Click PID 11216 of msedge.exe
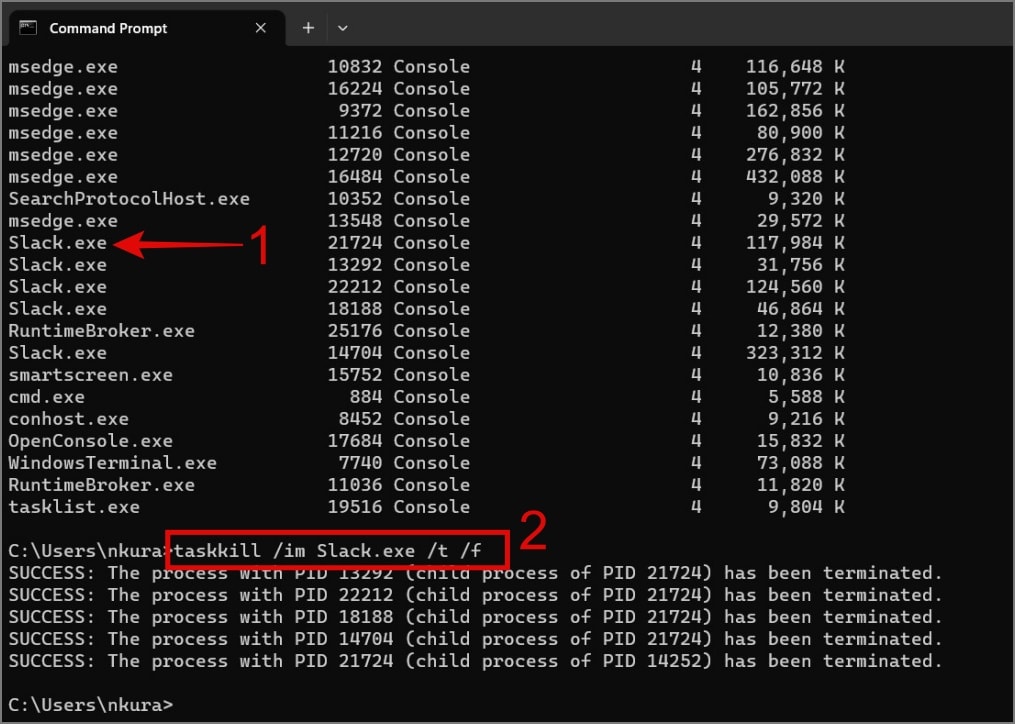The width and height of the screenshot is (1015, 724). 355,133
